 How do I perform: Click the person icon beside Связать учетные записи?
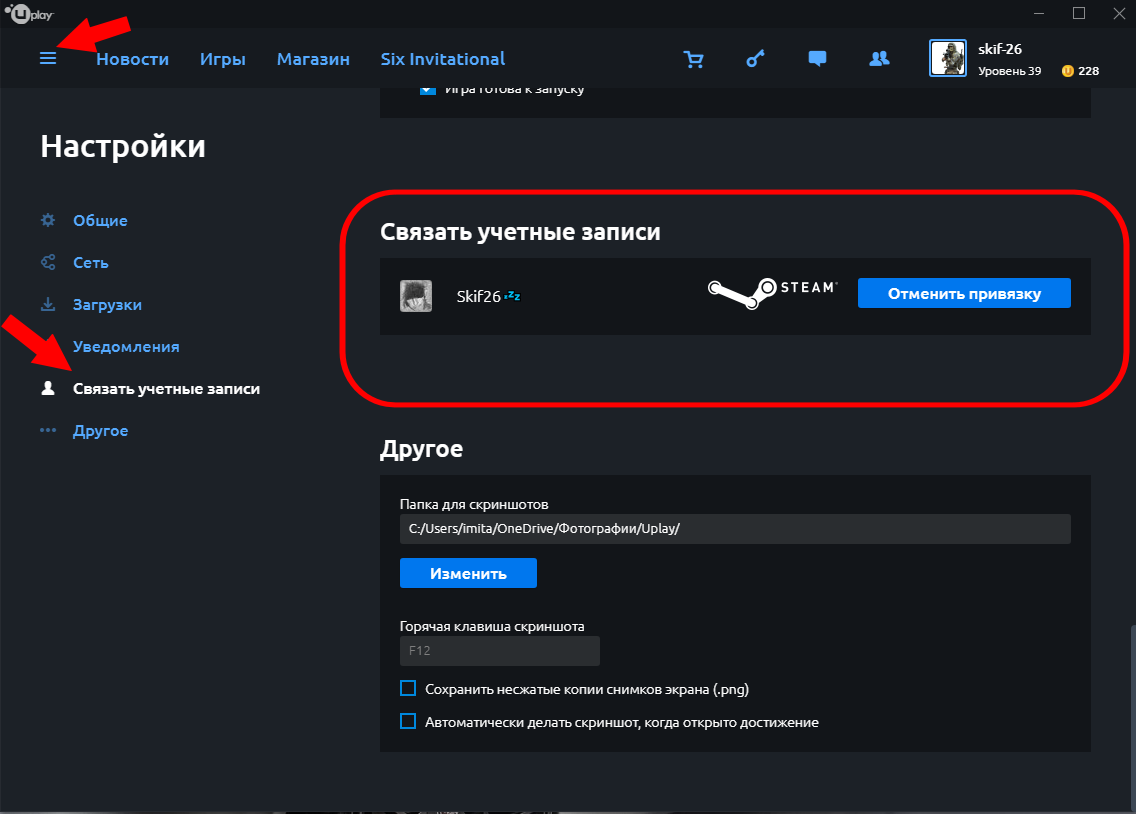[48, 388]
